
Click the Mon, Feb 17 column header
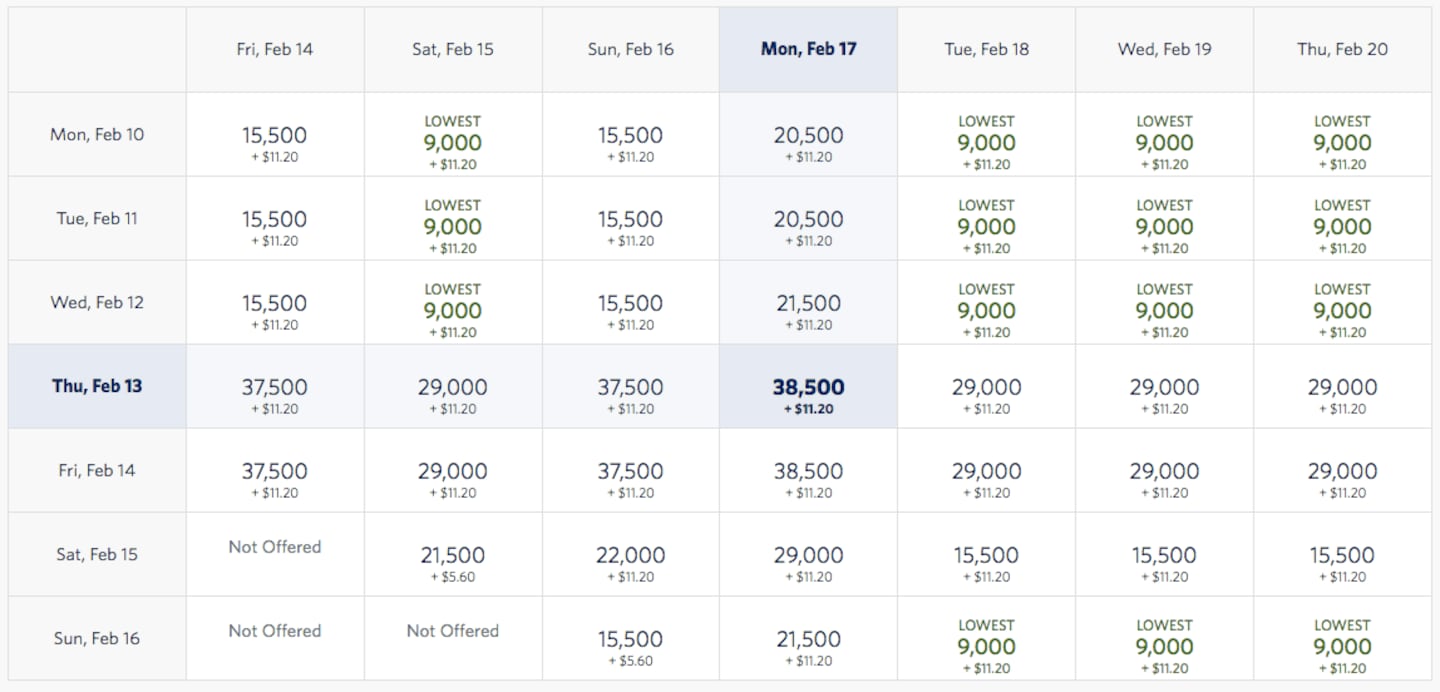808,49
